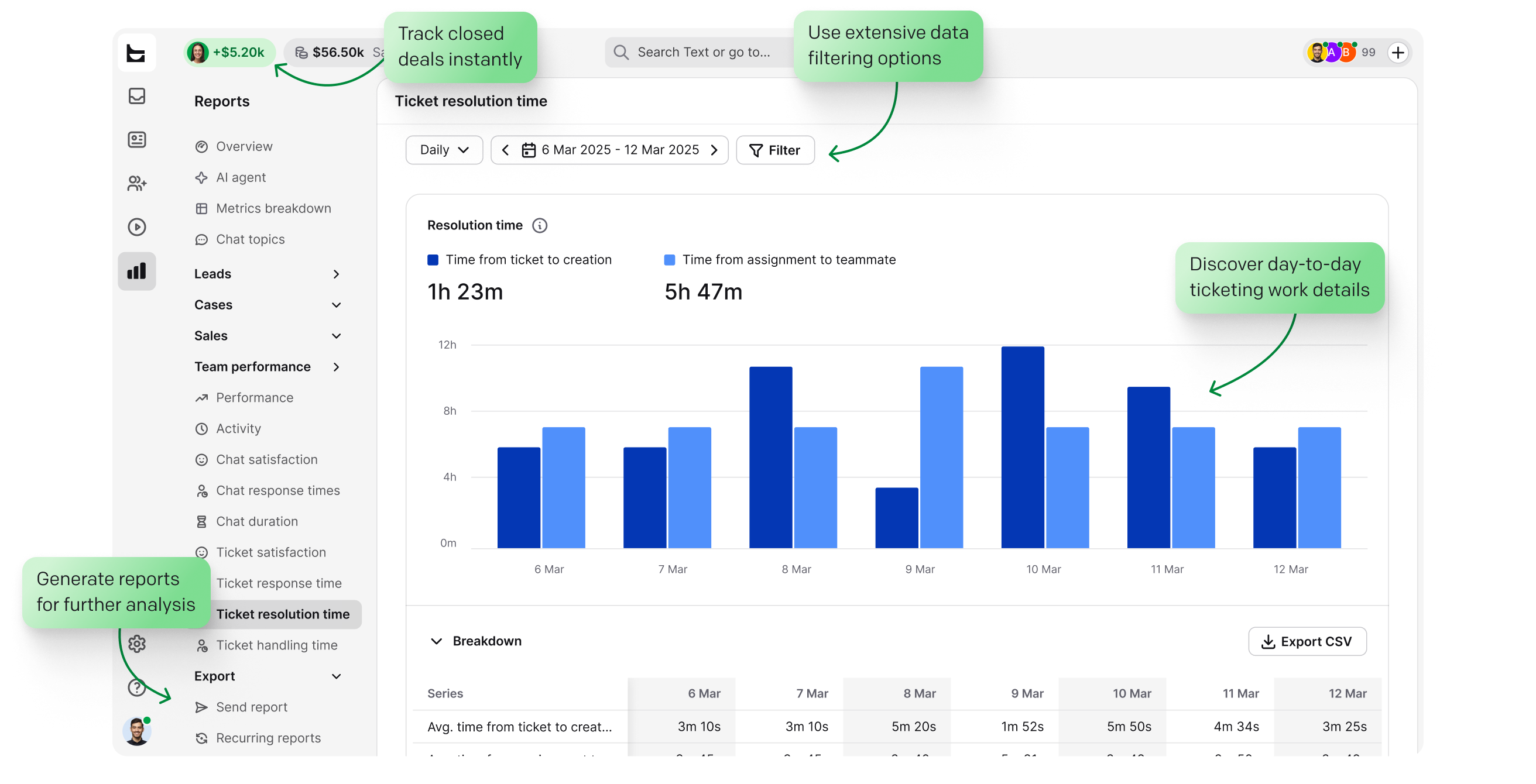Expand the Team performance section
The width and height of the screenshot is (1536, 784).
pos(268,367)
